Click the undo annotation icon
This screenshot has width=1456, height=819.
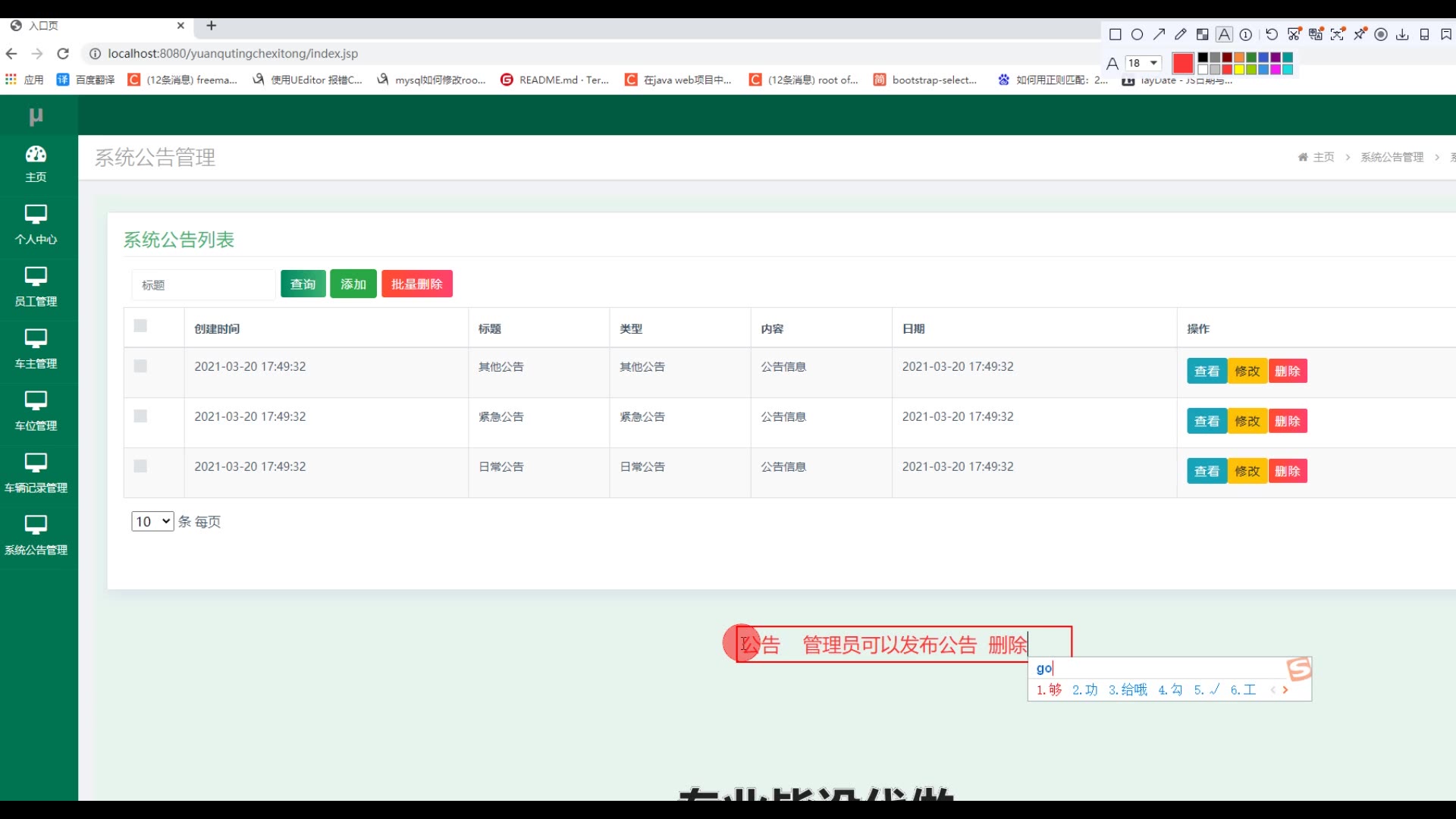click(1272, 34)
